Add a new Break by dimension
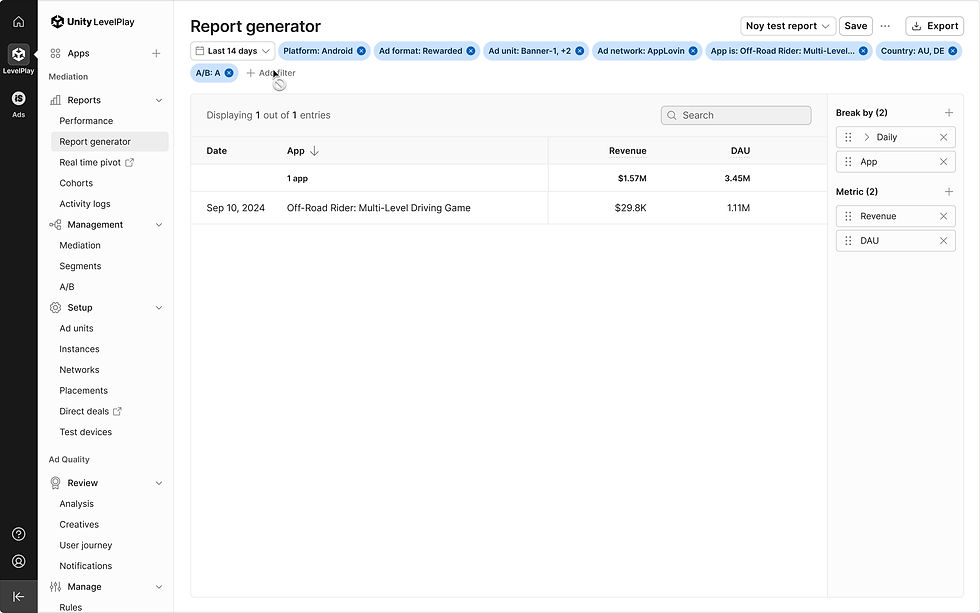This screenshot has width=980, height=613. (949, 112)
